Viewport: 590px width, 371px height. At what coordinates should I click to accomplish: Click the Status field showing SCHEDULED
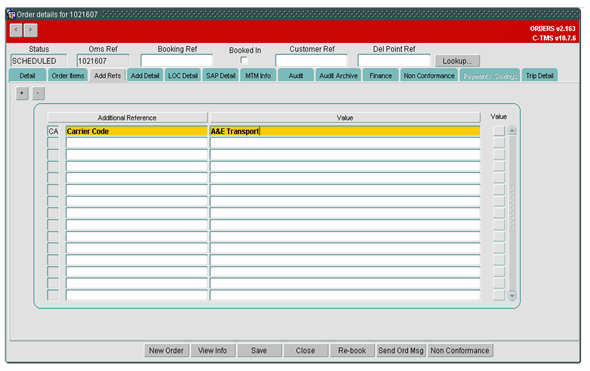(38, 61)
